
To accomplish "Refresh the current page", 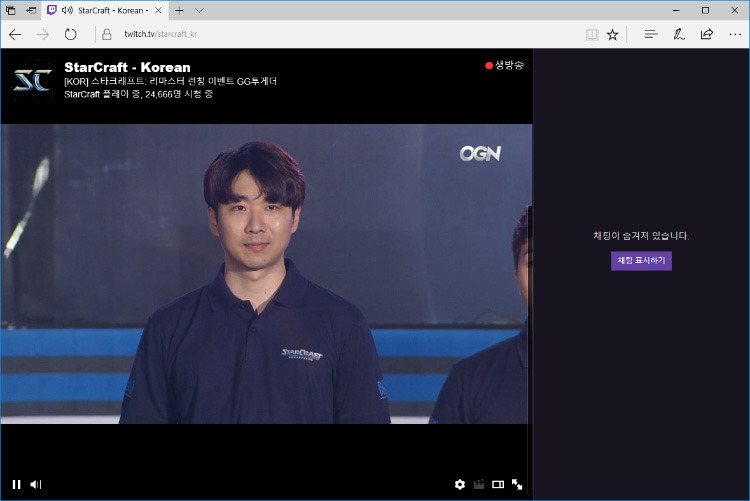I will (70, 34).
